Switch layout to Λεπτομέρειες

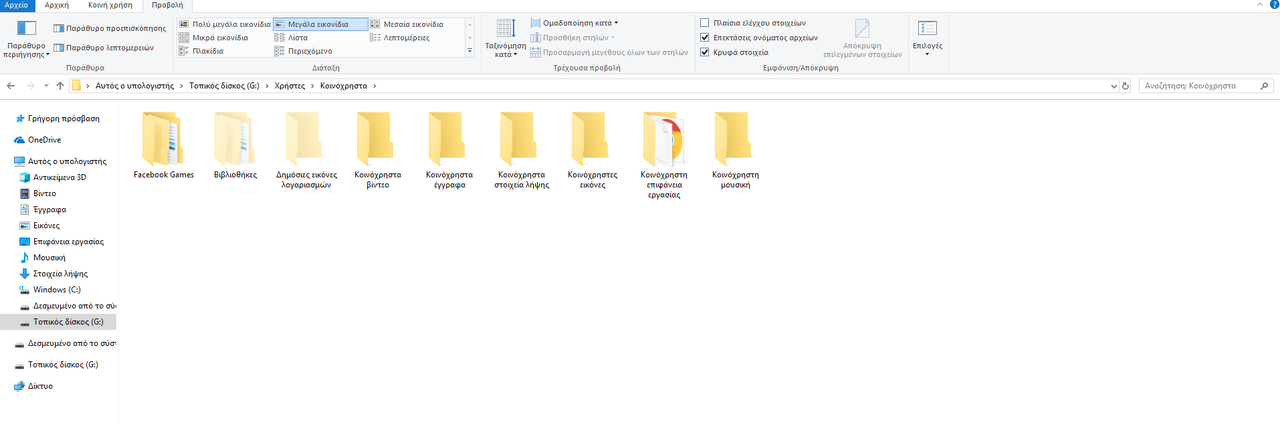click(x=401, y=37)
